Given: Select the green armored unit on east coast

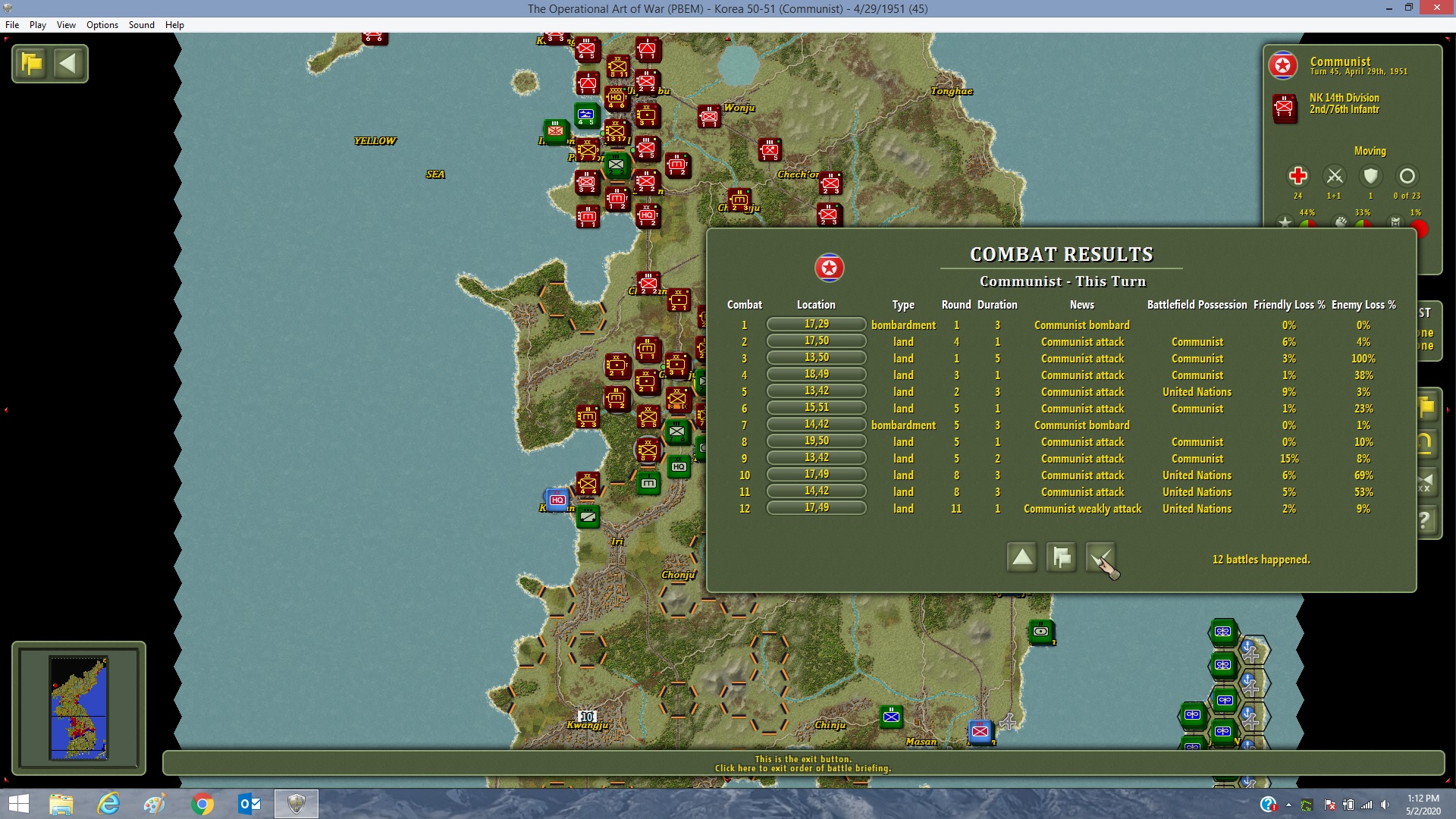Looking at the screenshot, I should point(1041,631).
